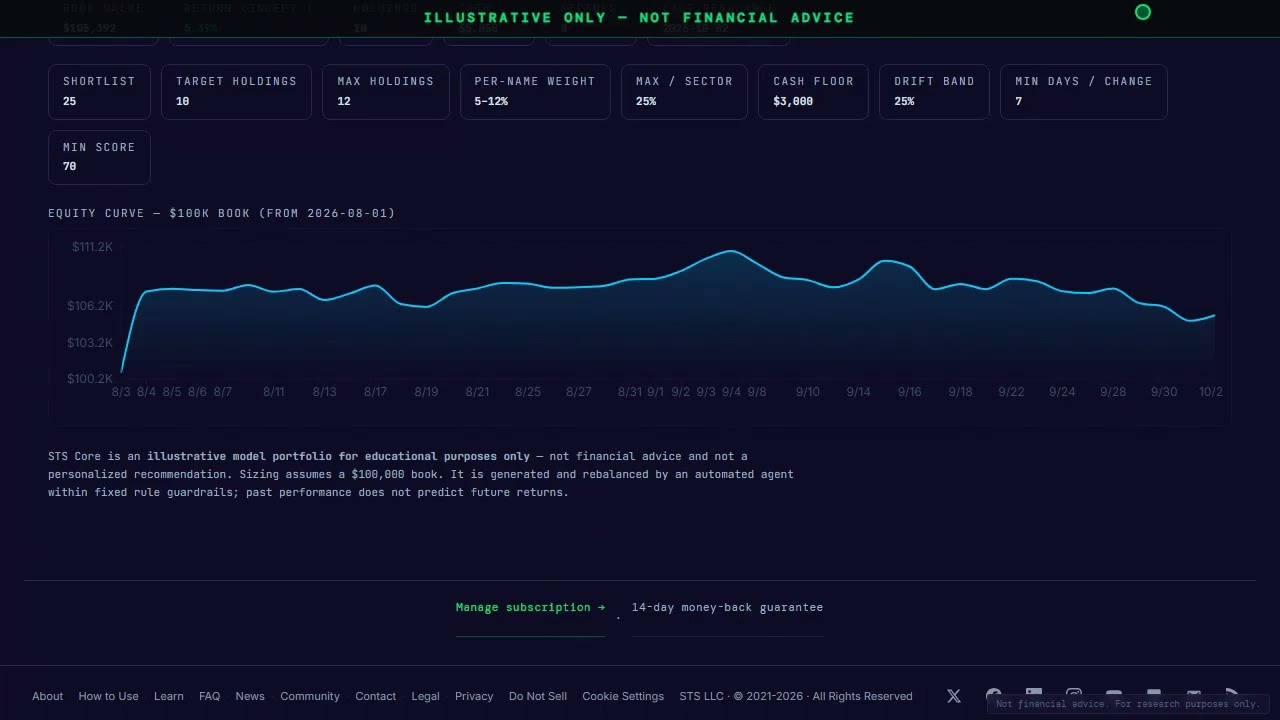
Task: Click the Illustrative Only banner text
Action: [639, 17]
